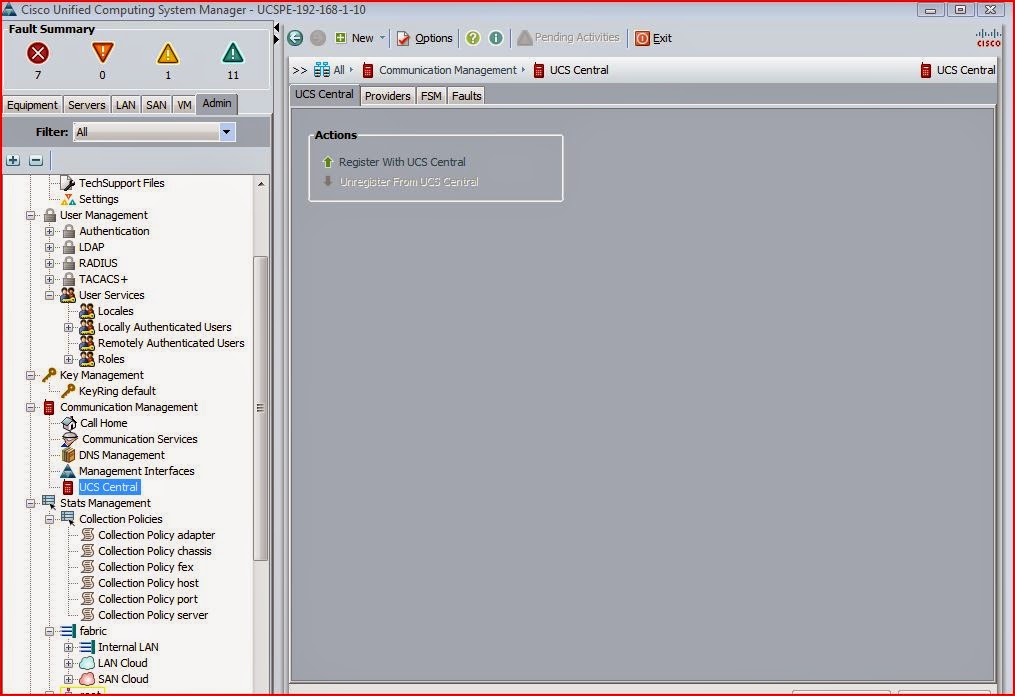Expand the Authentication node
The height and width of the screenshot is (696, 1015).
click(x=49, y=231)
